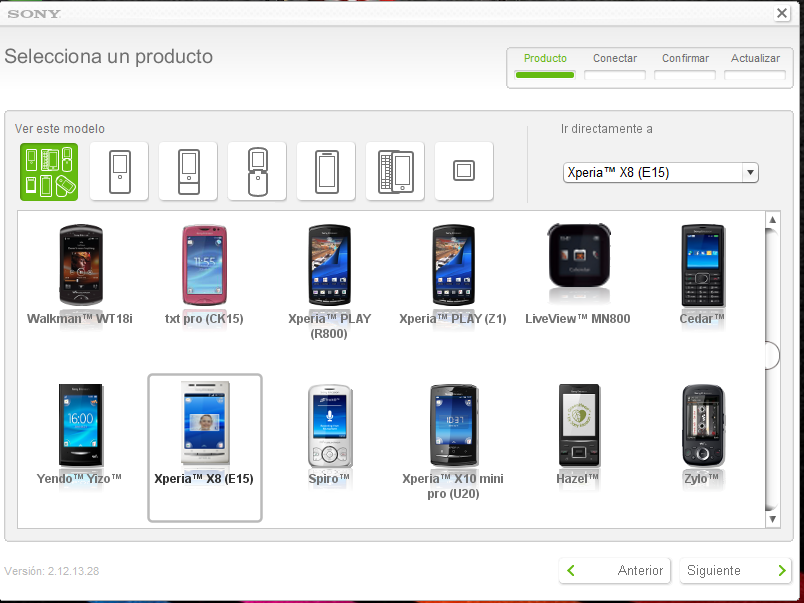Click the product list scroll up arrow

point(772,219)
